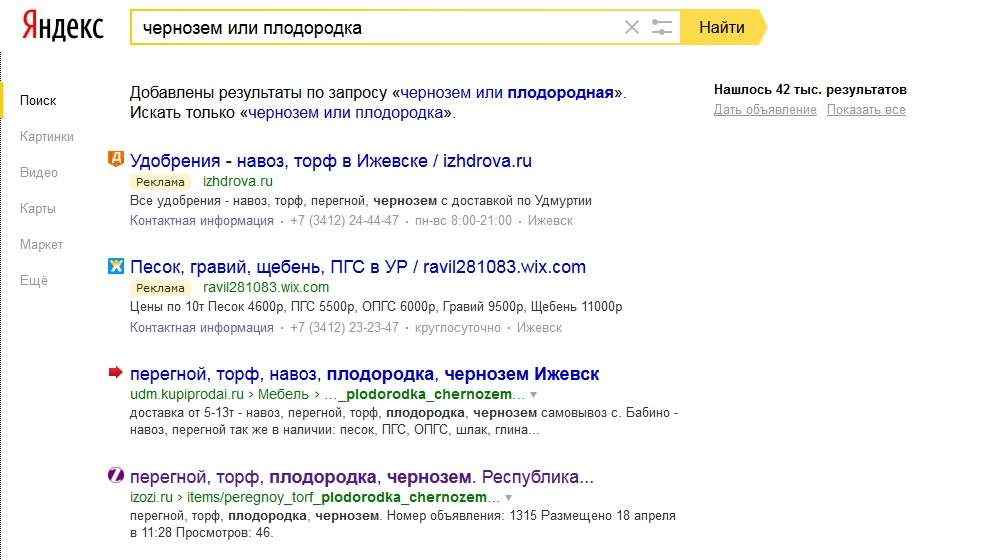Click the Найти search button

point(722,27)
